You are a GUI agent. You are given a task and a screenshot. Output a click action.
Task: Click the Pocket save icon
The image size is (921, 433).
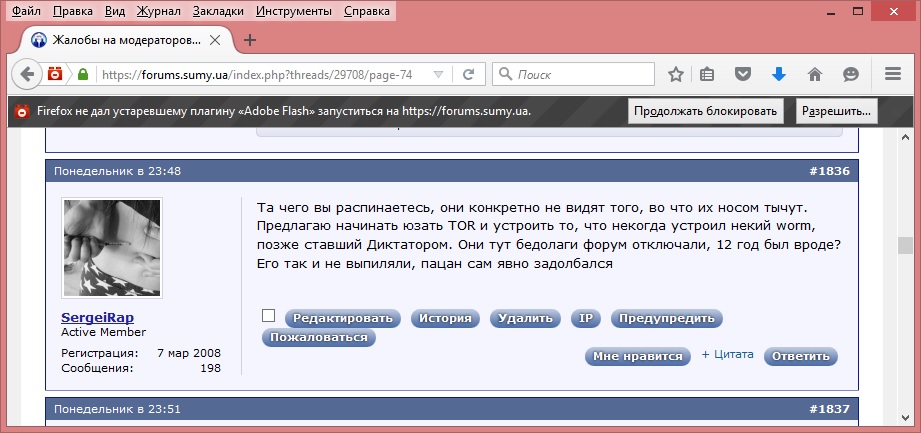point(743,74)
